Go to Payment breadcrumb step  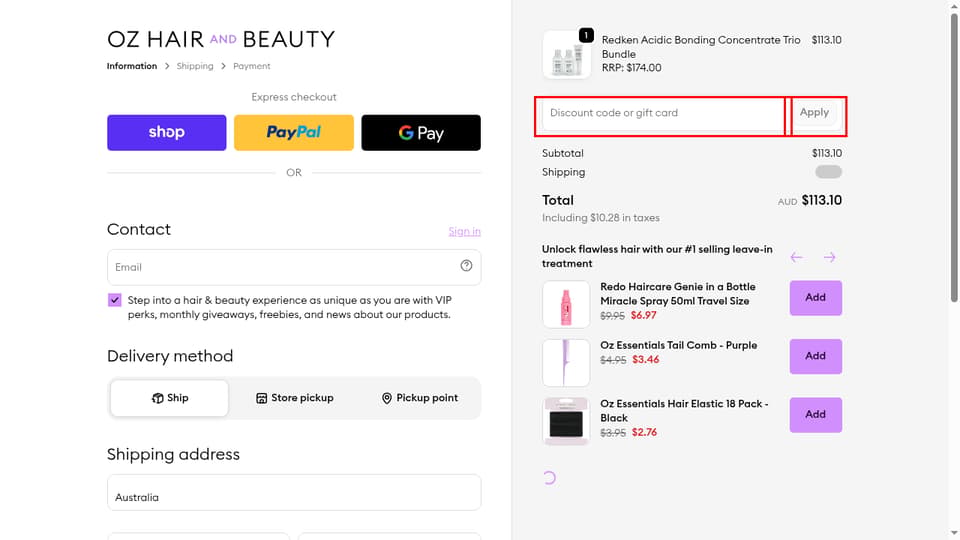coord(252,66)
